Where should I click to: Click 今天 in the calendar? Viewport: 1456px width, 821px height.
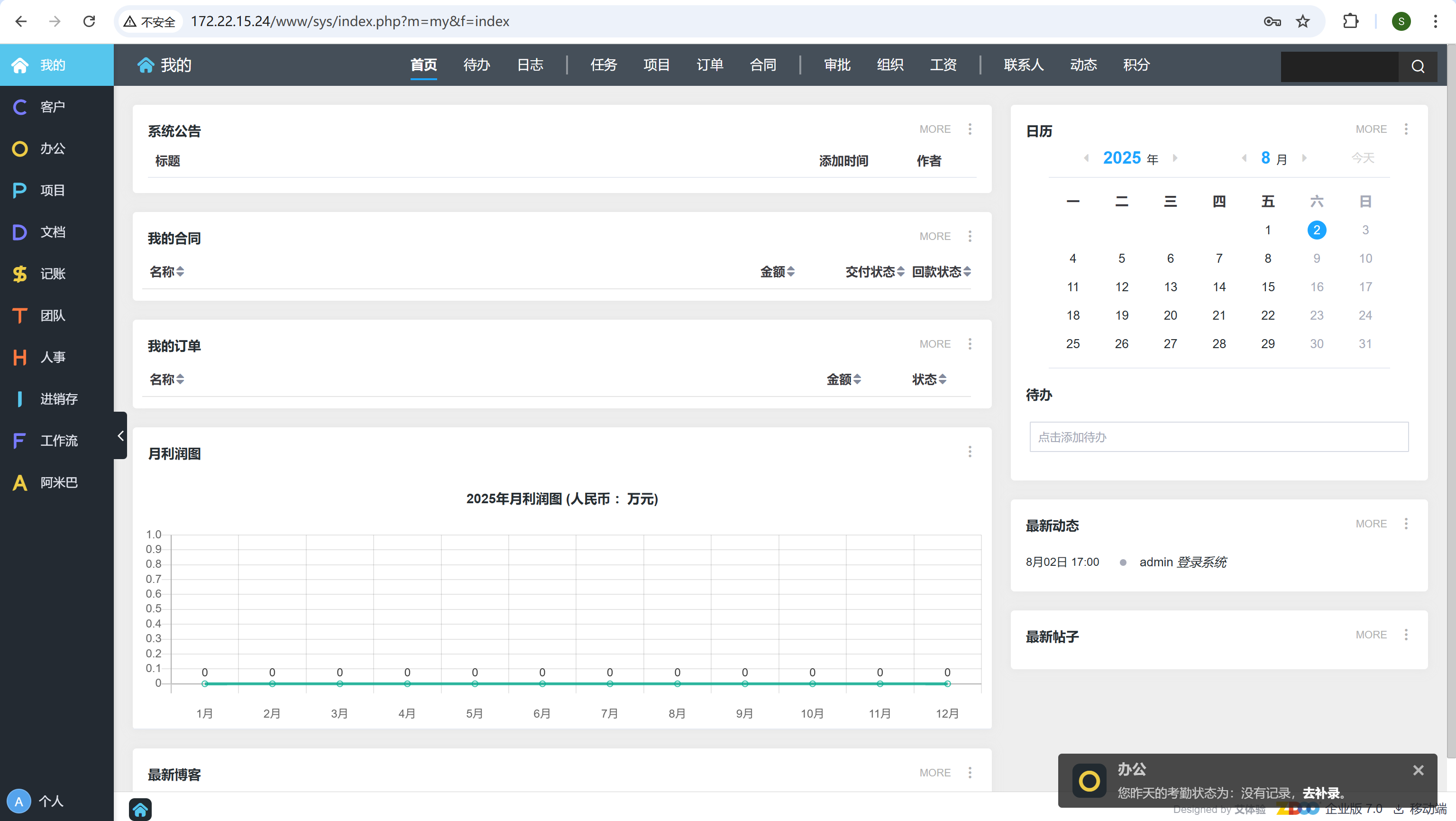coord(1363,158)
